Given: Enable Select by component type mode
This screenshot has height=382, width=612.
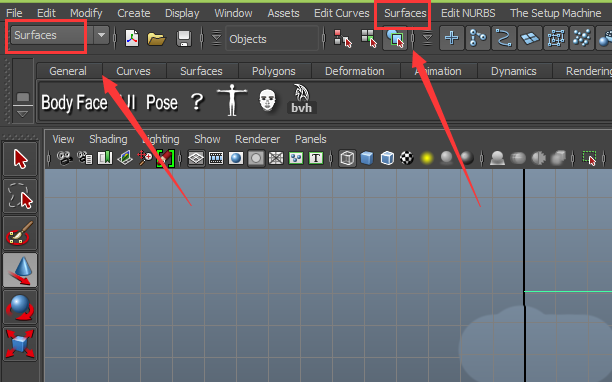Looking at the screenshot, I should coord(395,38).
